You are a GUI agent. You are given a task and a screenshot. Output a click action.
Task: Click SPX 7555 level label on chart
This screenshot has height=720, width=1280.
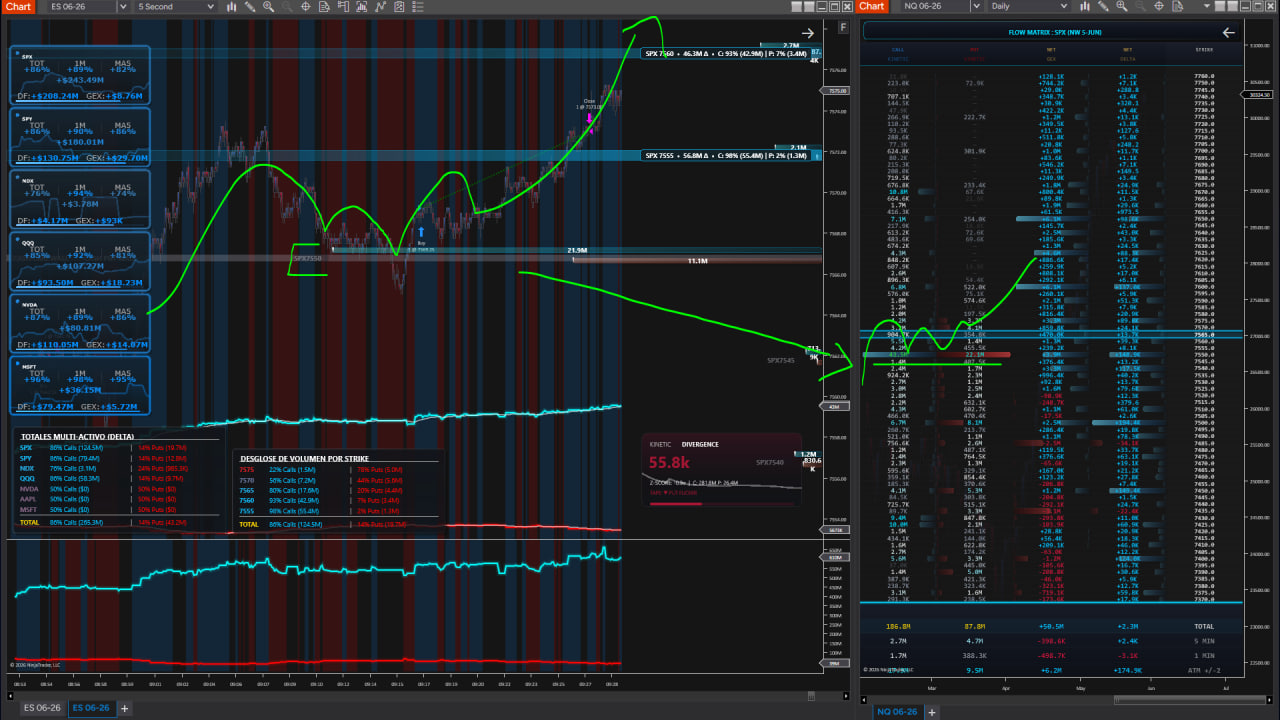point(725,155)
